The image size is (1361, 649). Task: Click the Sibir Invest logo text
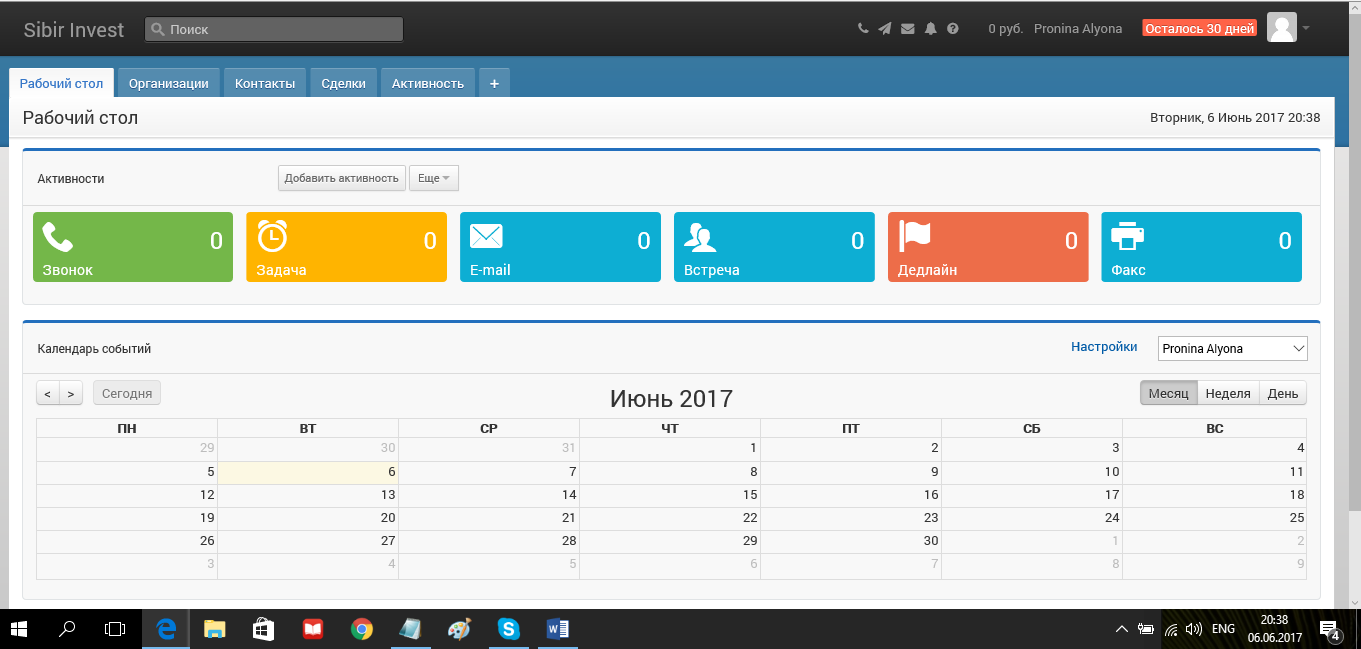click(74, 30)
